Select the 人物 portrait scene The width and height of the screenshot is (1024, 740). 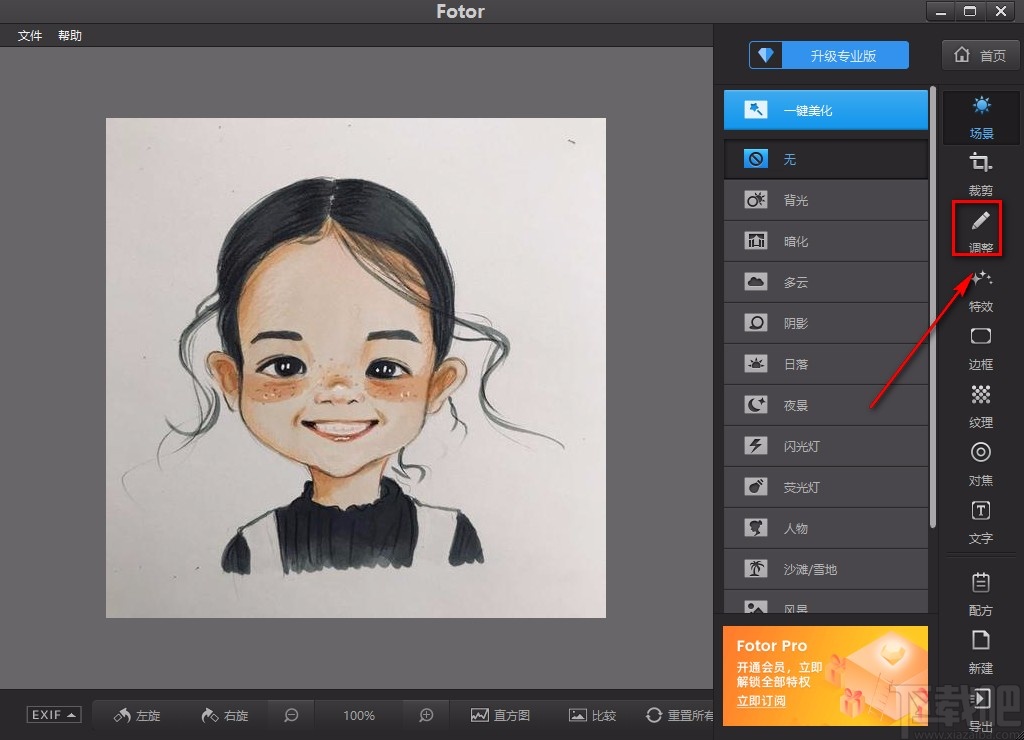click(825, 528)
